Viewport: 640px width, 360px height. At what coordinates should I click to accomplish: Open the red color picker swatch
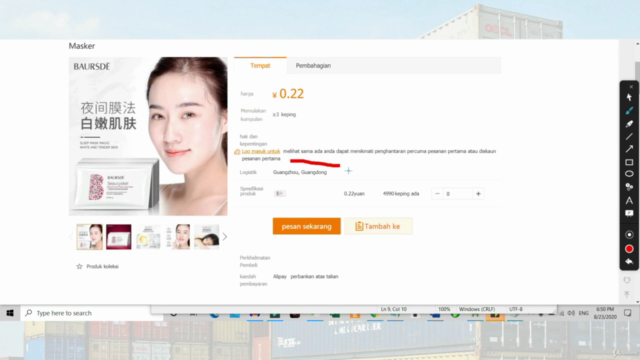pos(629,249)
